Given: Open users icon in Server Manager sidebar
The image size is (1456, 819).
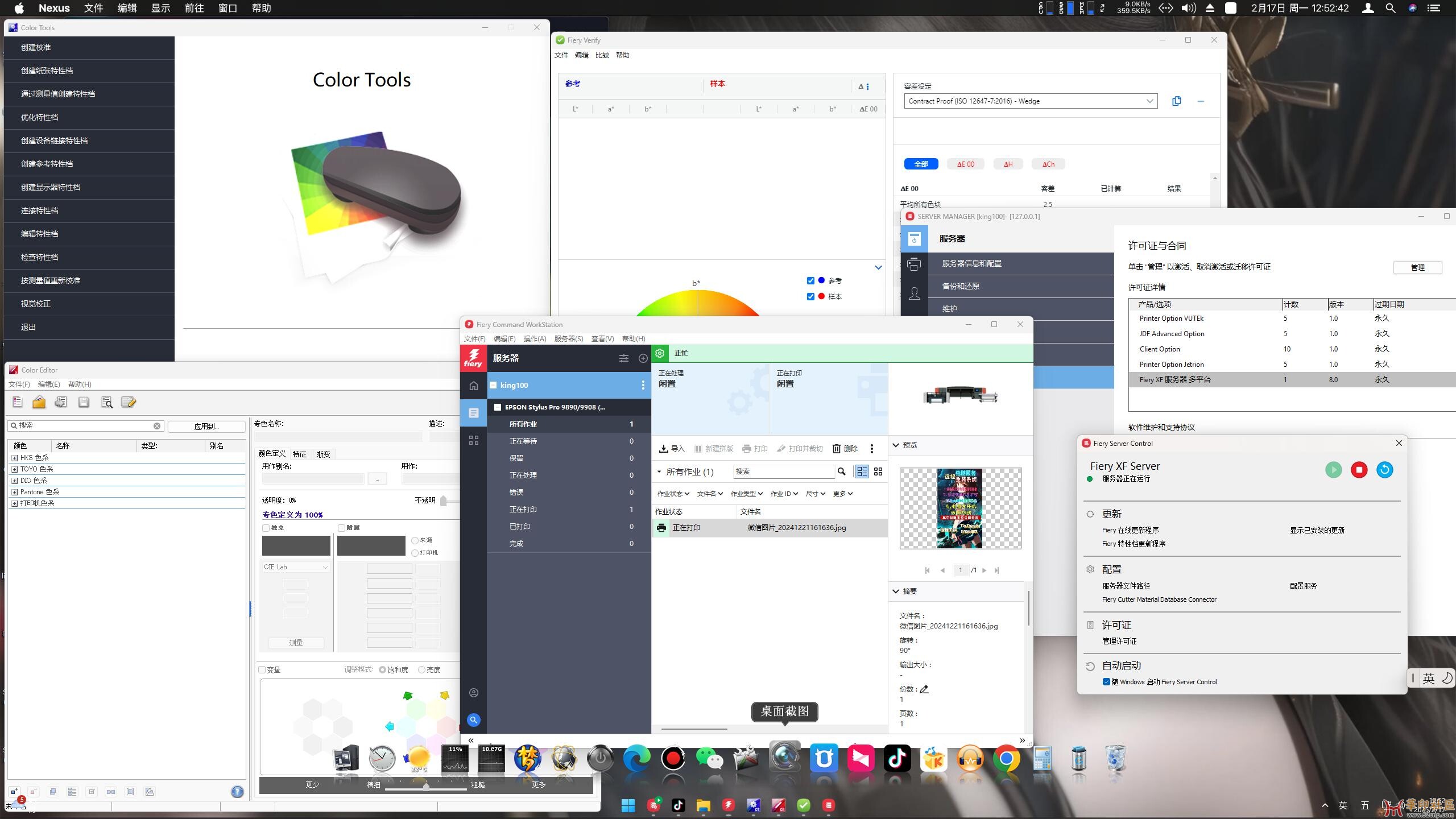Looking at the screenshot, I should point(914,293).
